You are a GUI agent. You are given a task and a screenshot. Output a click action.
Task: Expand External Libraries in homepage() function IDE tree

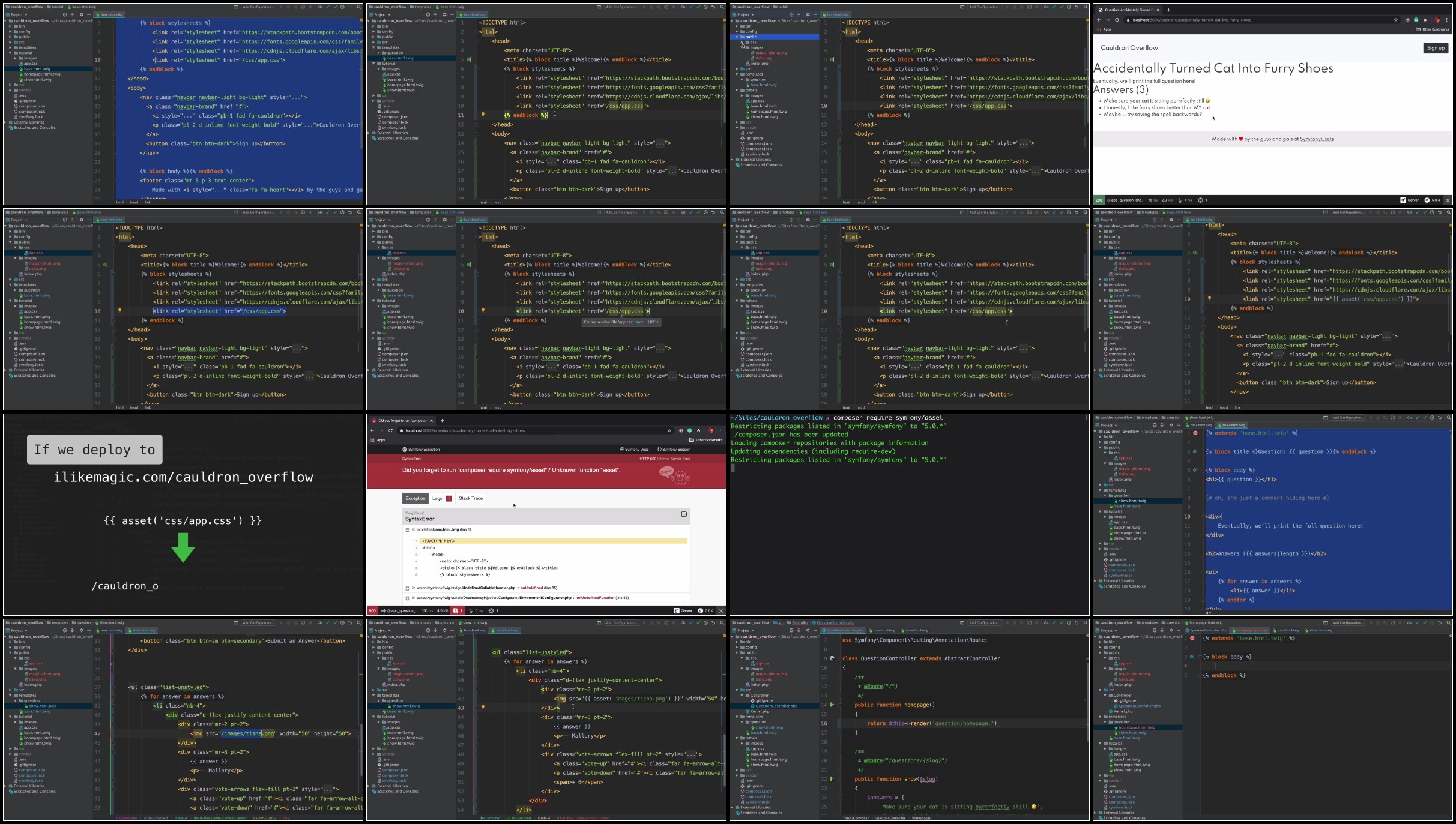click(x=733, y=807)
